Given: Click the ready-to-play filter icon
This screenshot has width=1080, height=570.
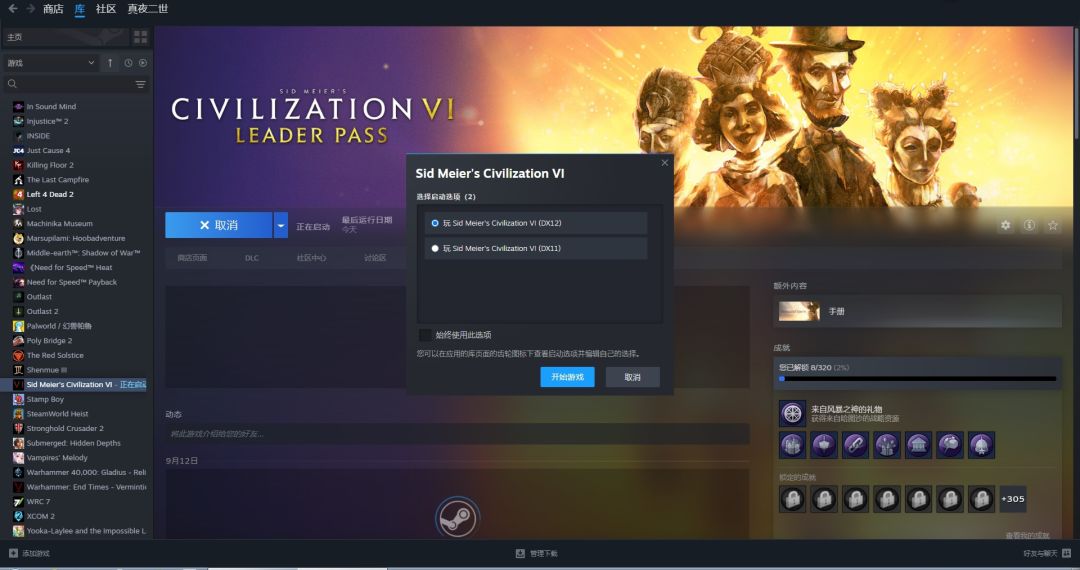Looking at the screenshot, I should (x=143, y=63).
